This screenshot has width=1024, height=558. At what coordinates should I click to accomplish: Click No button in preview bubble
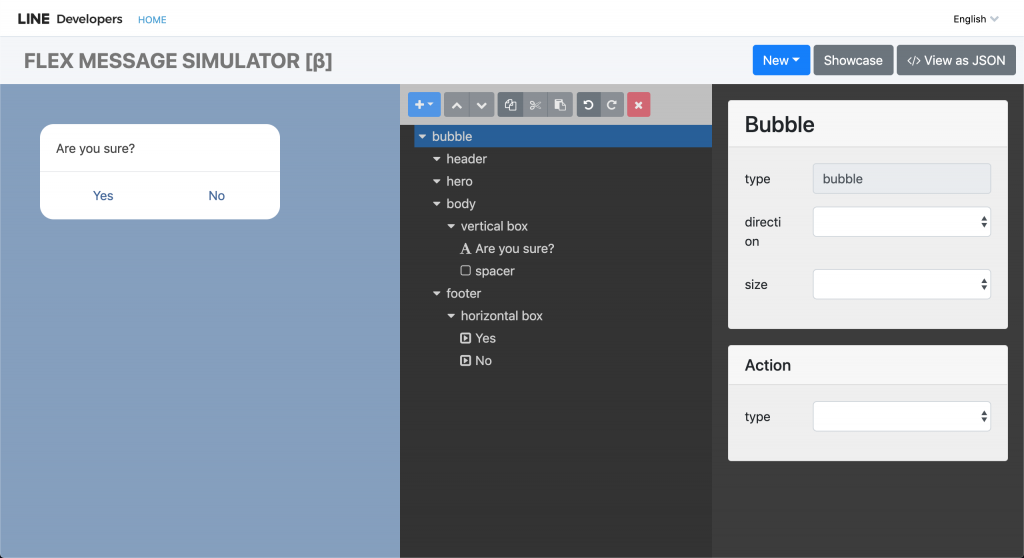tap(217, 195)
